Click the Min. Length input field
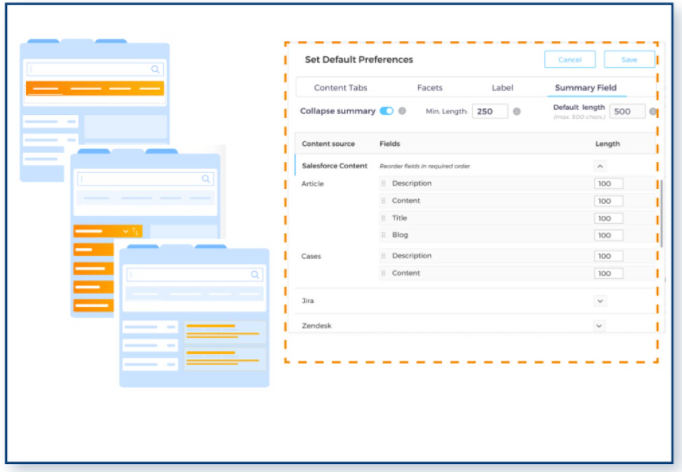Image resolution: width=682 pixels, height=472 pixels. pyautogui.click(x=489, y=111)
